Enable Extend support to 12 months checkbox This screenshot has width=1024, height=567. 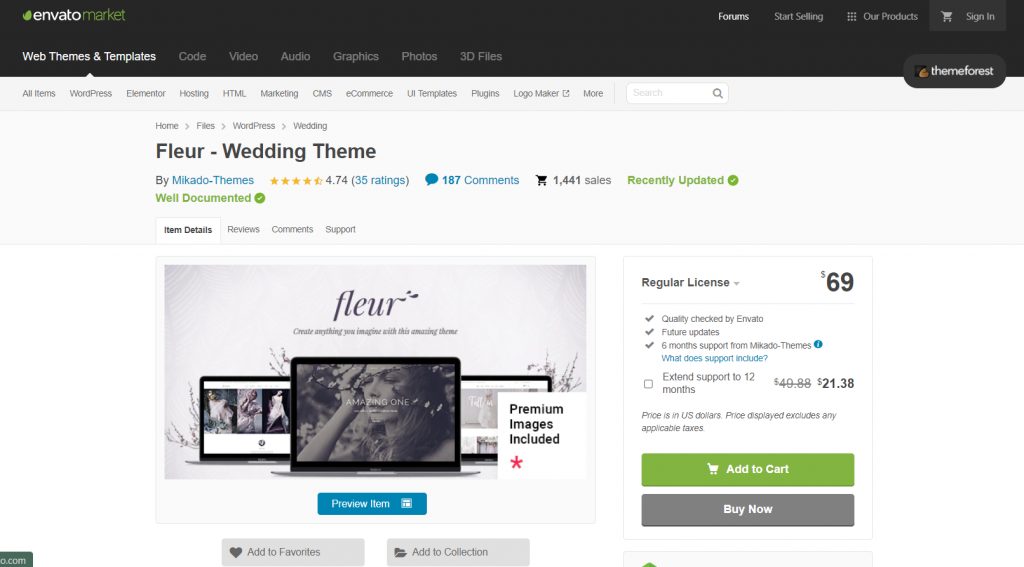tap(648, 383)
